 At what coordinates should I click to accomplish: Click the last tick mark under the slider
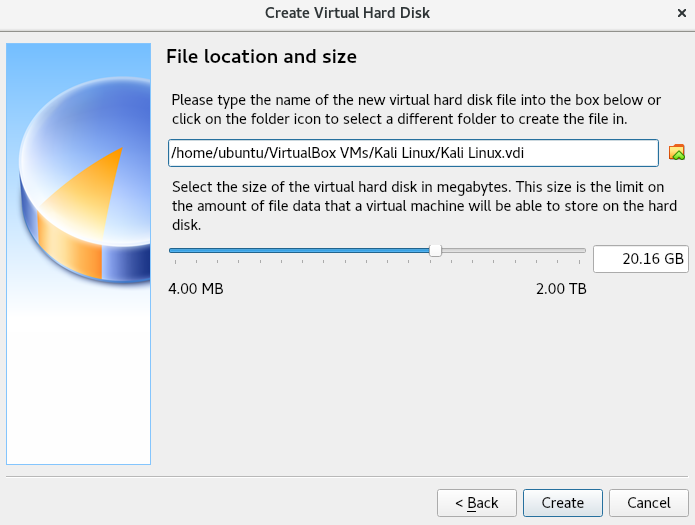tap(579, 262)
